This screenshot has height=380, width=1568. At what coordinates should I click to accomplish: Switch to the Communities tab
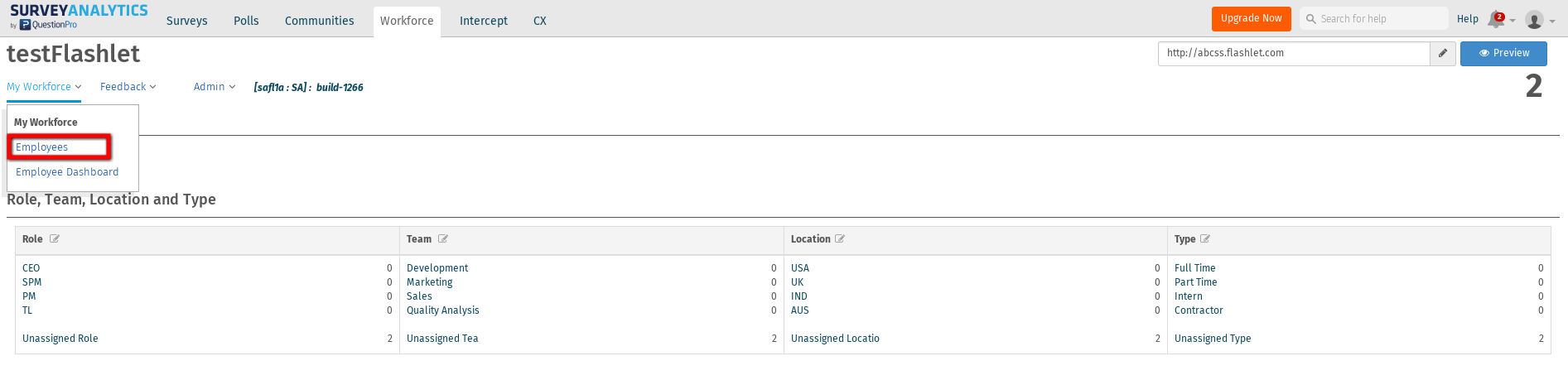pos(319,21)
